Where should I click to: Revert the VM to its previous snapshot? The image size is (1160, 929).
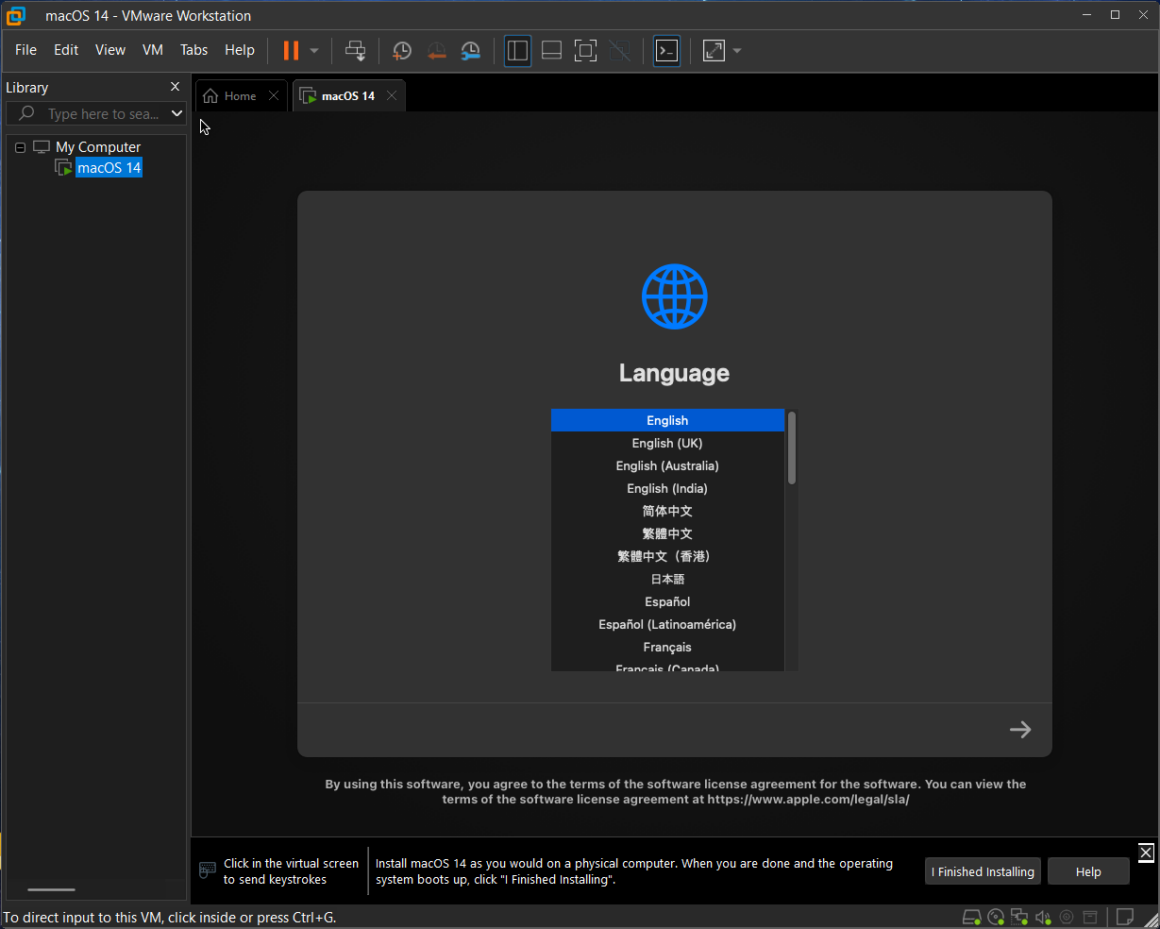pos(436,50)
